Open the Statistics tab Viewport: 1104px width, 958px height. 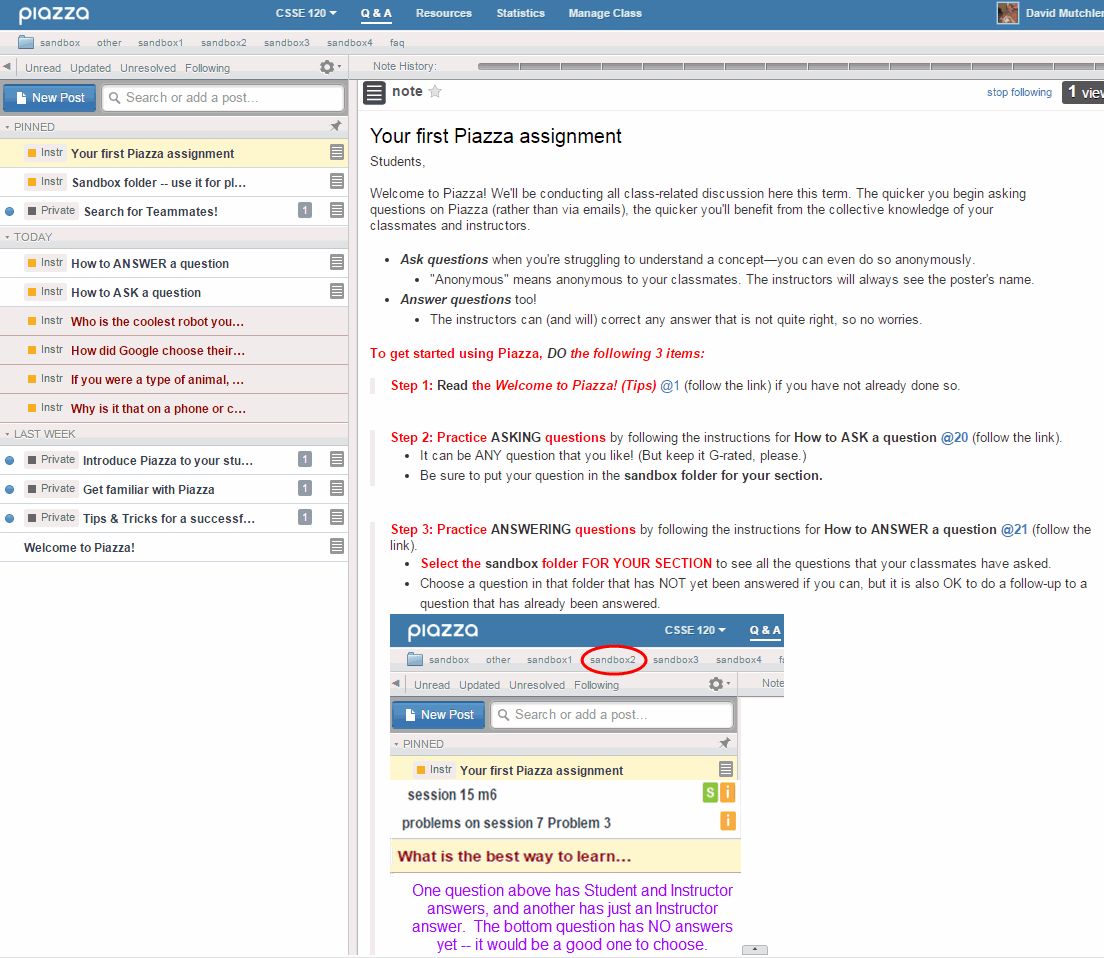520,13
